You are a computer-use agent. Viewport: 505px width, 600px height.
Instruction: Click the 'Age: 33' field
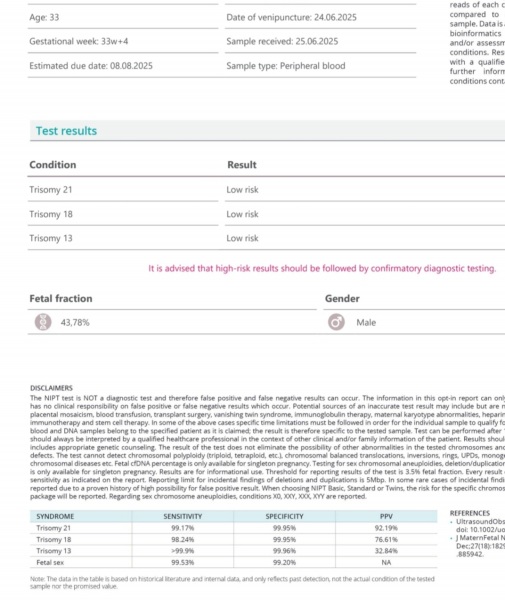44,17
